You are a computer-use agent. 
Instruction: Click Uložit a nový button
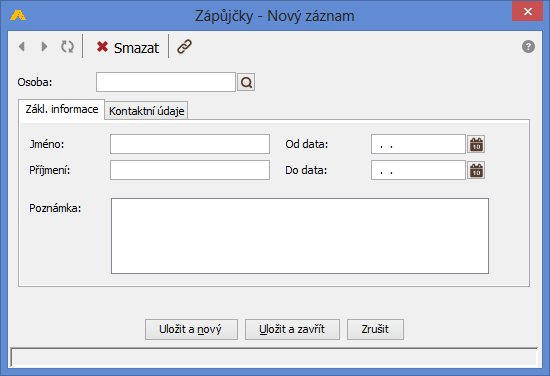point(191,329)
